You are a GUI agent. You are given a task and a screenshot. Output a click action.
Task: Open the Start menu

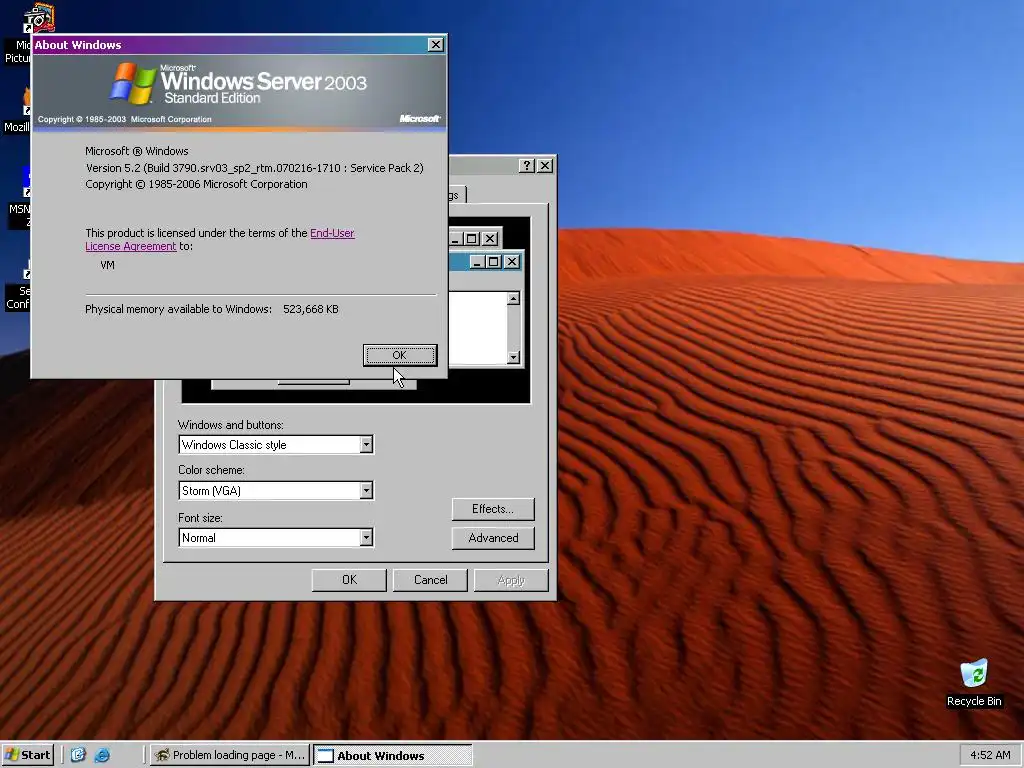click(x=27, y=755)
